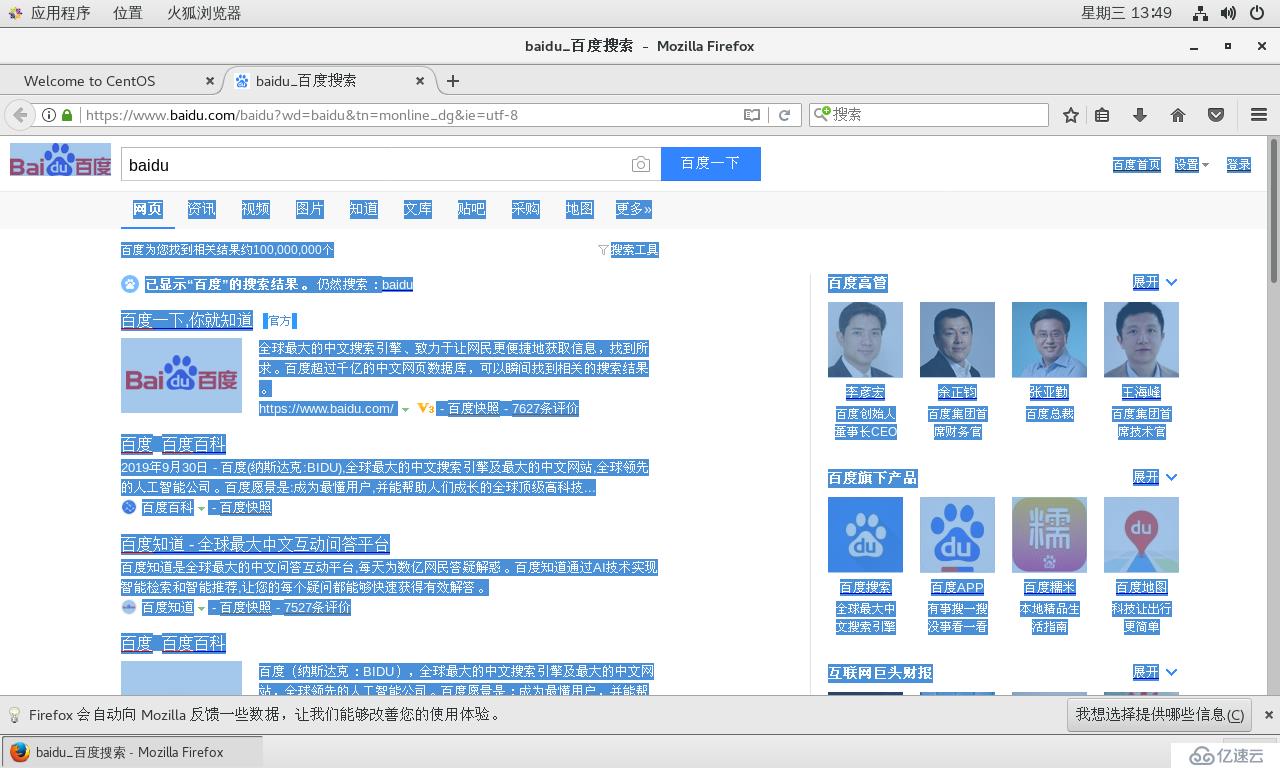Screen dimensions: 1280x768
Task: Open the 设置 dropdown menu
Action: 1191,165
